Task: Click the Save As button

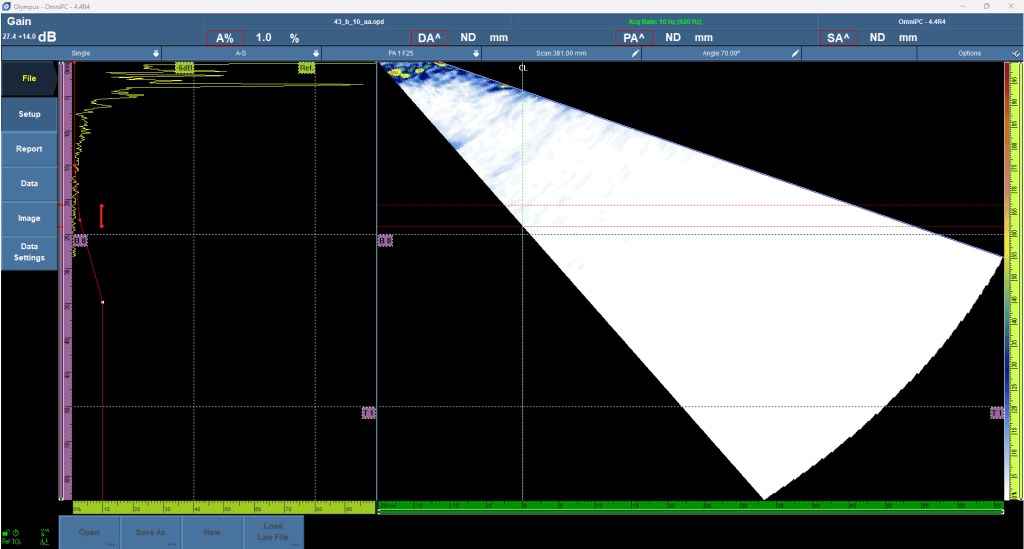Action: pos(151,533)
